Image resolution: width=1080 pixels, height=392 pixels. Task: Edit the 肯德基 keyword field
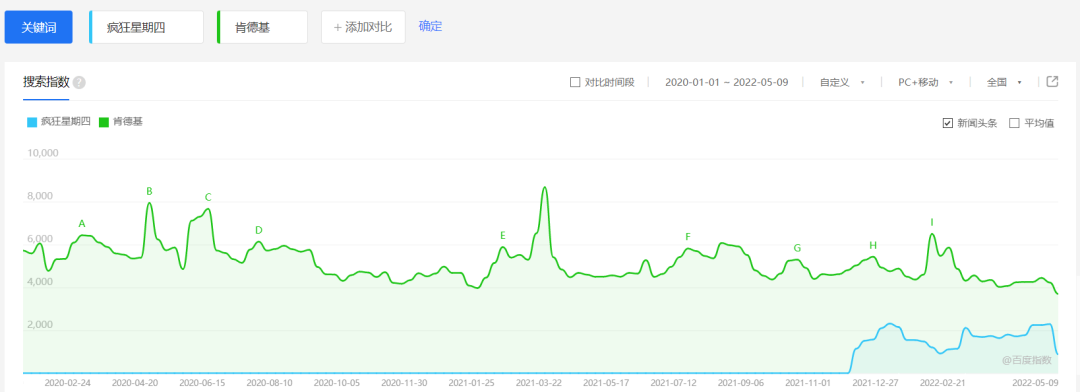click(262, 28)
